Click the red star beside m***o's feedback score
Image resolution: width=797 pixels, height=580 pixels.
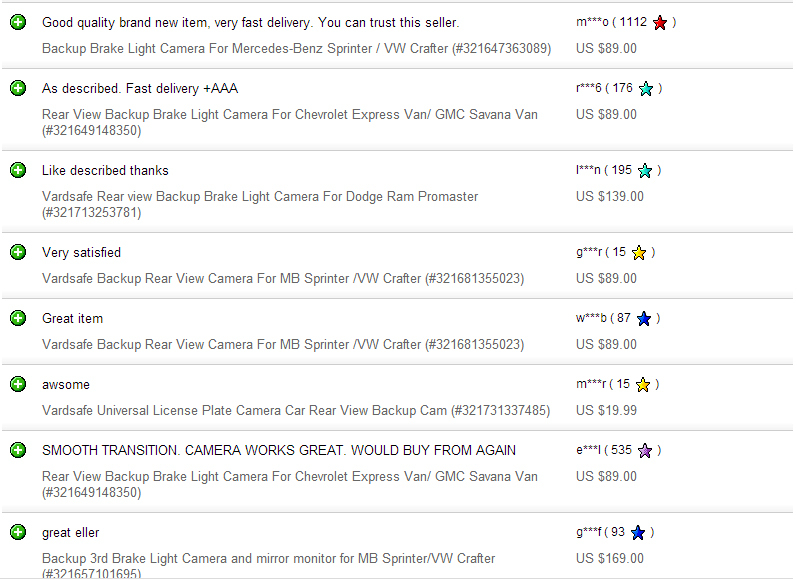(660, 23)
